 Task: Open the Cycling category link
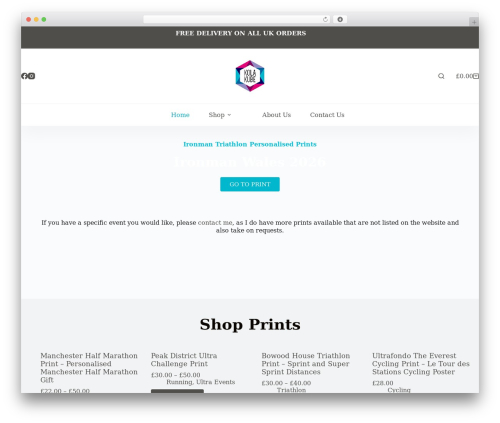click(399, 390)
